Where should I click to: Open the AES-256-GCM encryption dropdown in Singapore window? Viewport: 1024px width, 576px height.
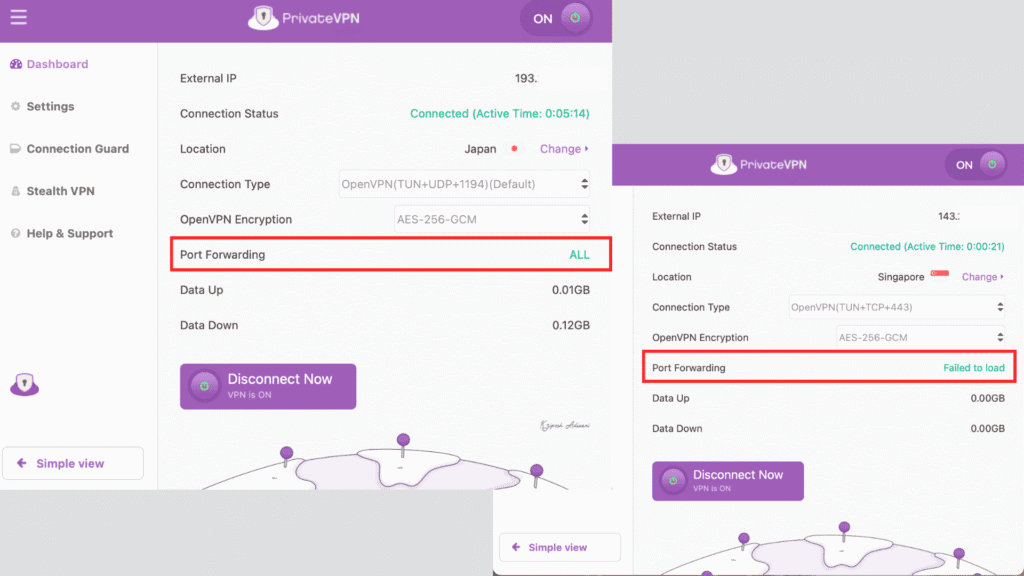pos(921,338)
